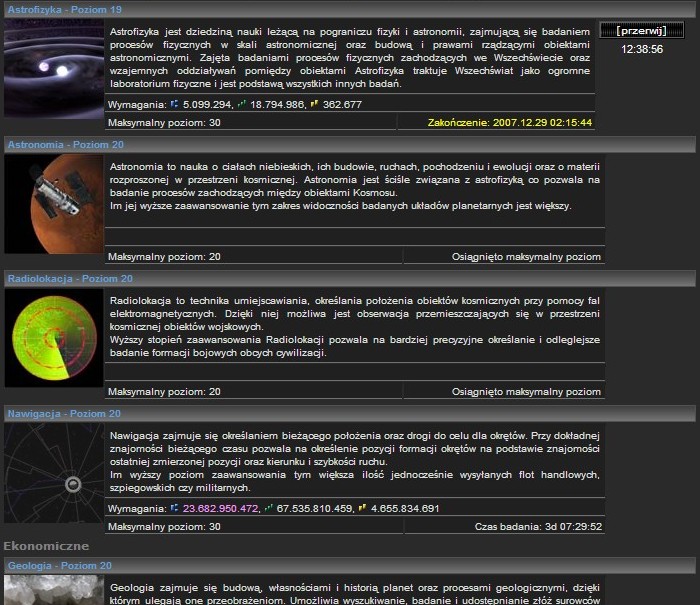Click the [przerwij] cancel research button

pos(641,31)
